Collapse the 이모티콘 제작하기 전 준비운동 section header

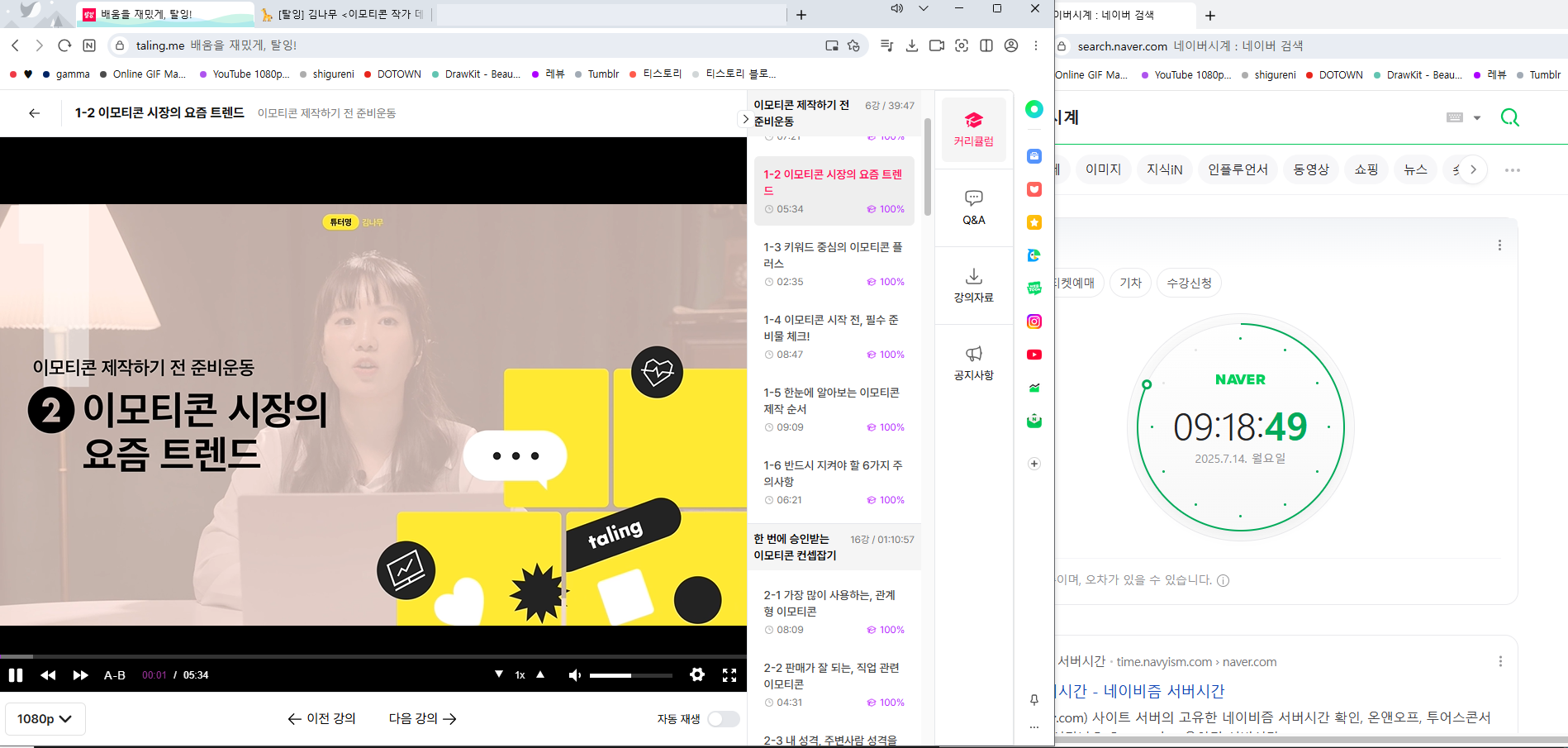coord(834,113)
